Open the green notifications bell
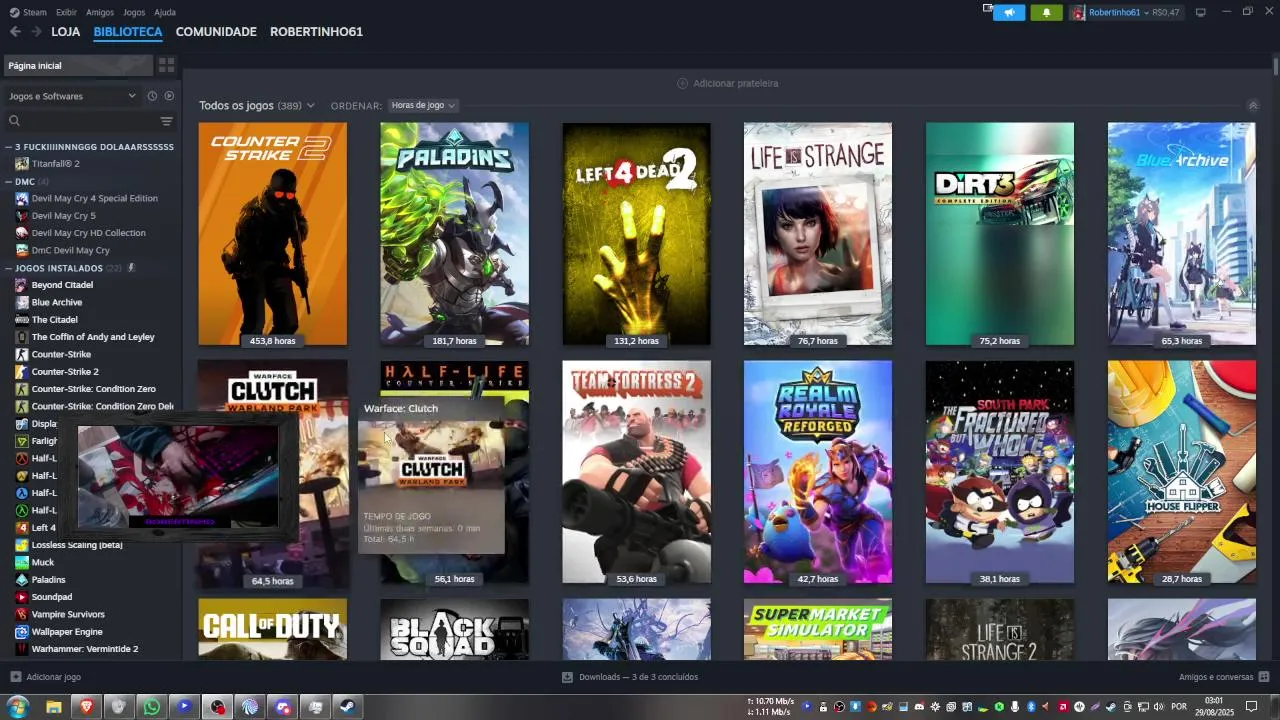This screenshot has width=1280, height=720. tap(1046, 12)
